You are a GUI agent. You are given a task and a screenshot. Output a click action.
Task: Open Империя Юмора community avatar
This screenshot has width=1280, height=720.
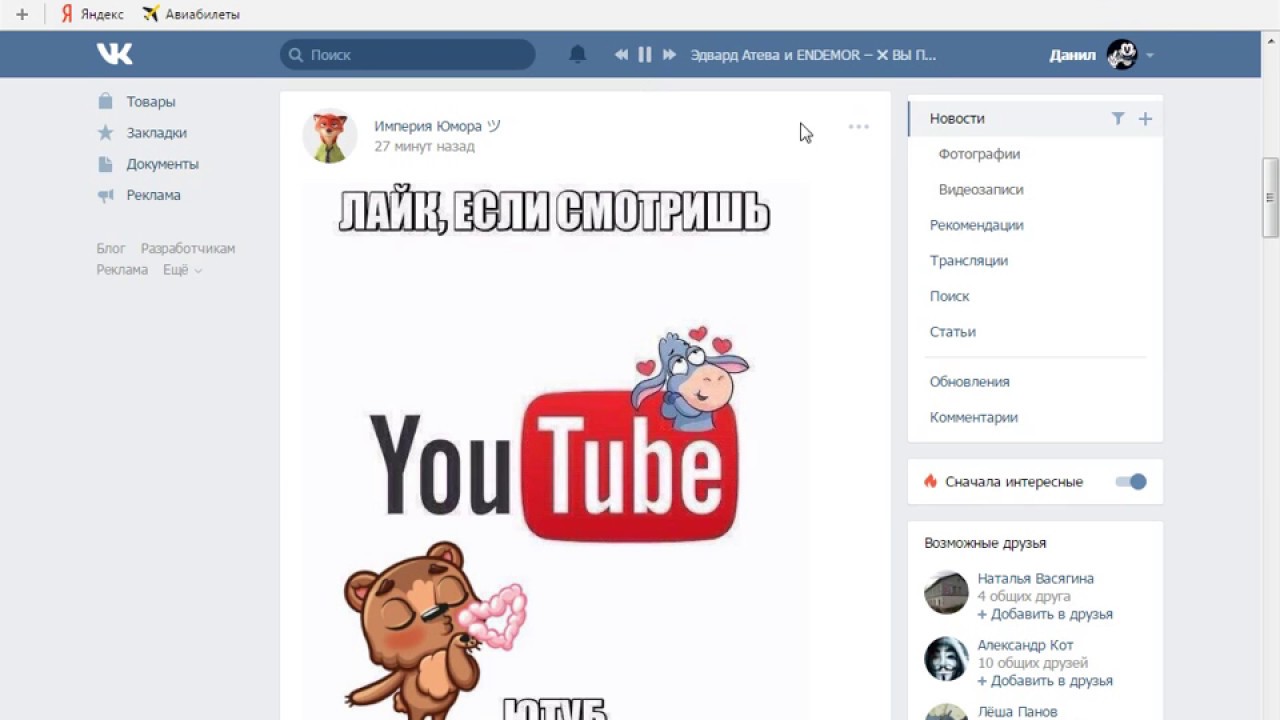point(330,135)
